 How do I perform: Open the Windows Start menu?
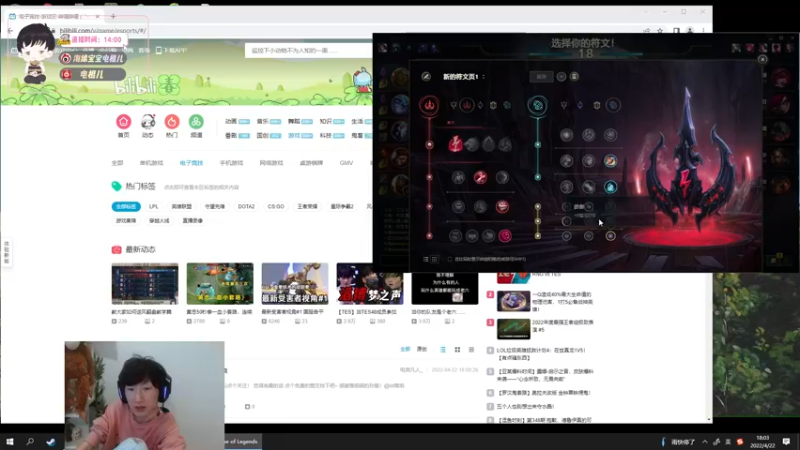(x=10, y=441)
